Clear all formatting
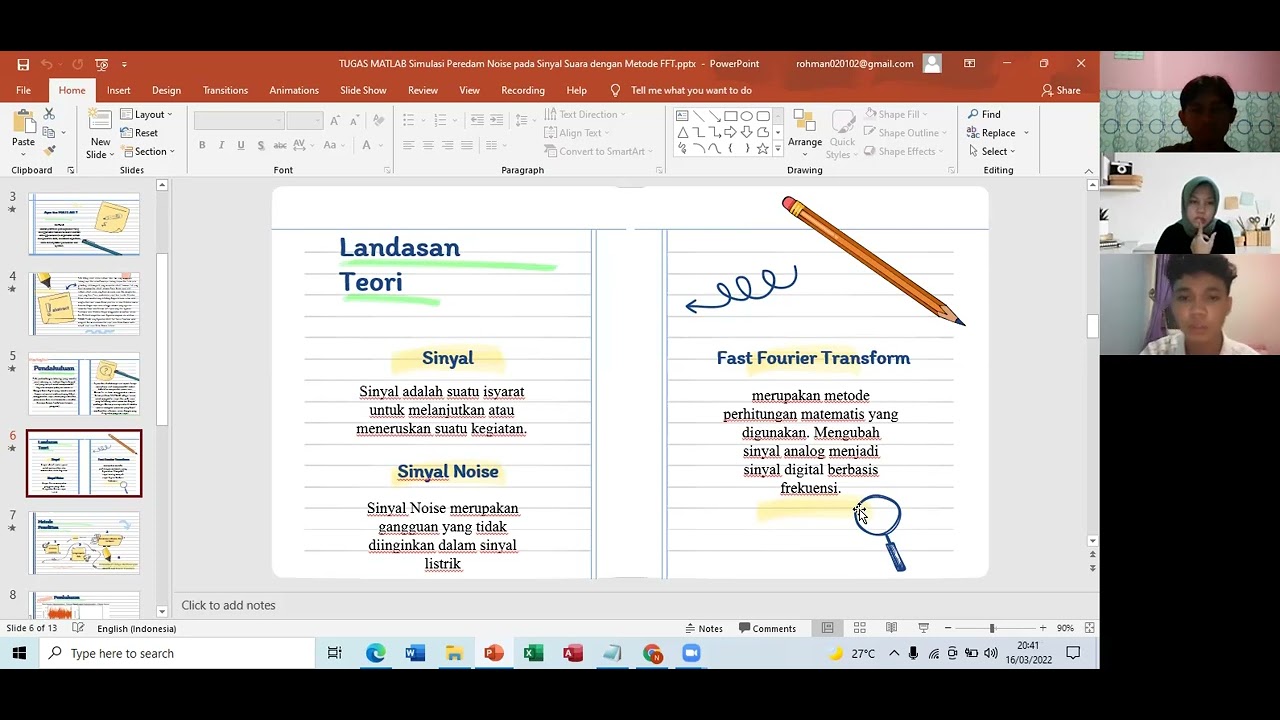1280x720 pixels. (378, 120)
